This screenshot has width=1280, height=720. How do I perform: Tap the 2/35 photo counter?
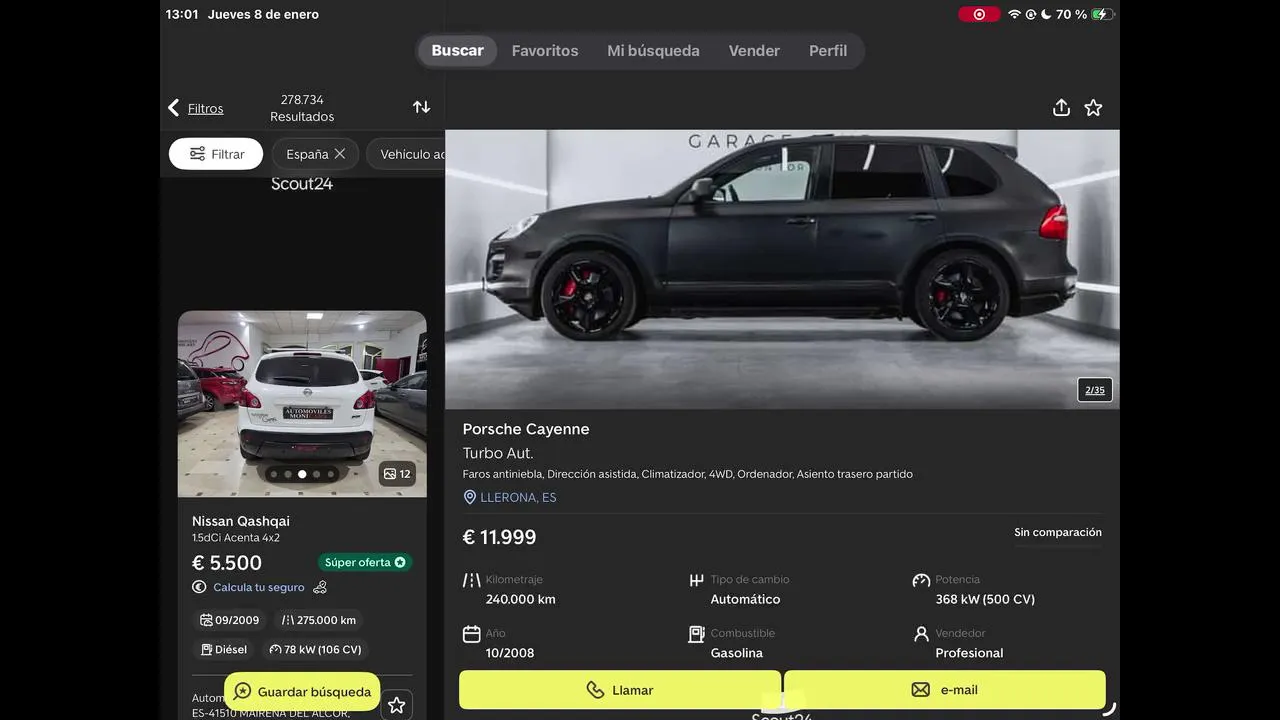click(1095, 390)
